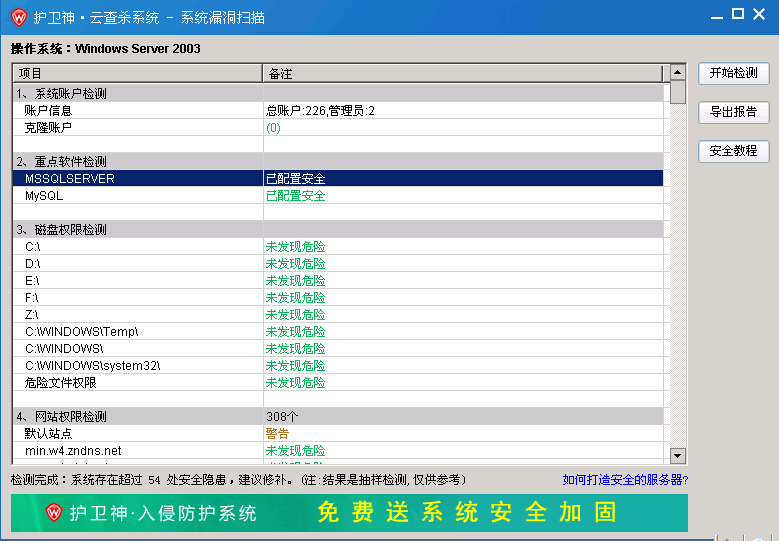Click the shield logo in the bottom banner
The image size is (779, 541).
pos(54,512)
